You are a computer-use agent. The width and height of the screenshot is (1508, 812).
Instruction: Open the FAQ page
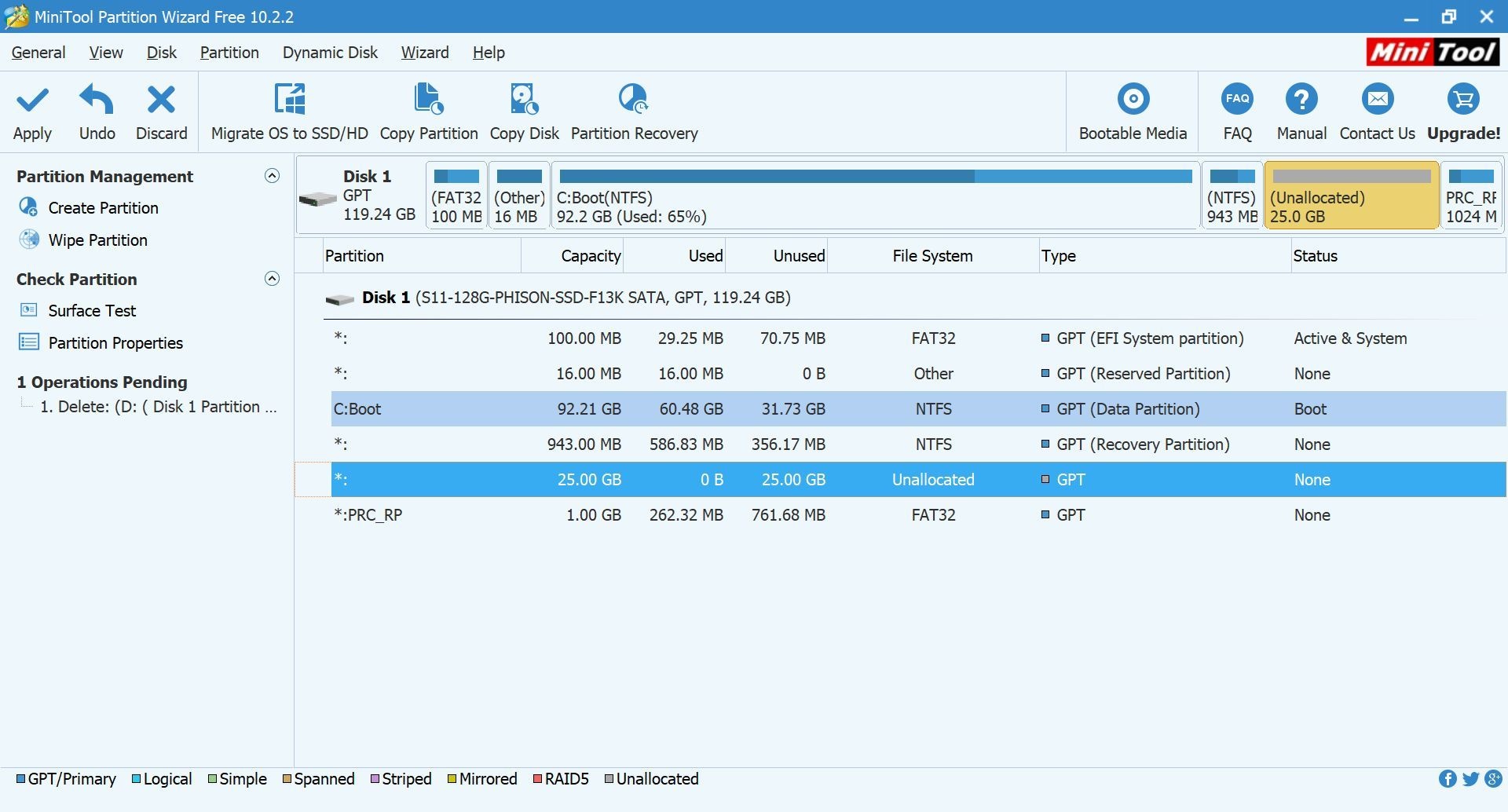1237,112
